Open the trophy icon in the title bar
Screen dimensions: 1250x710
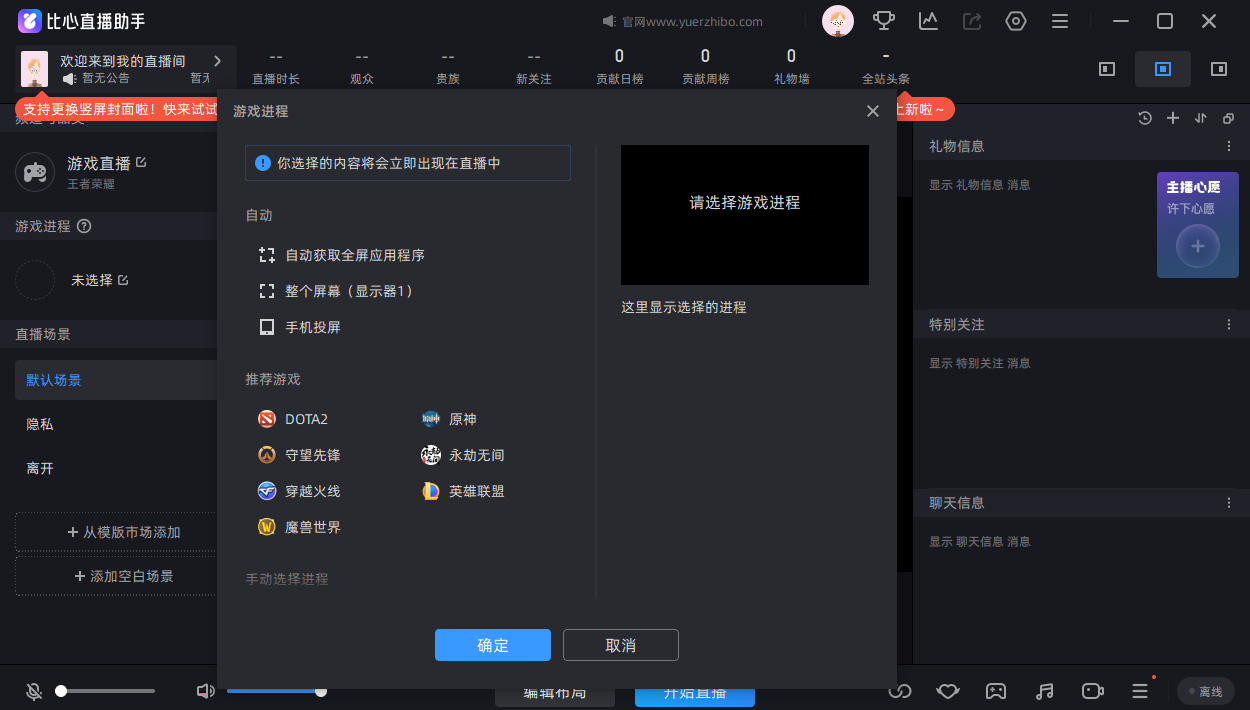884,21
